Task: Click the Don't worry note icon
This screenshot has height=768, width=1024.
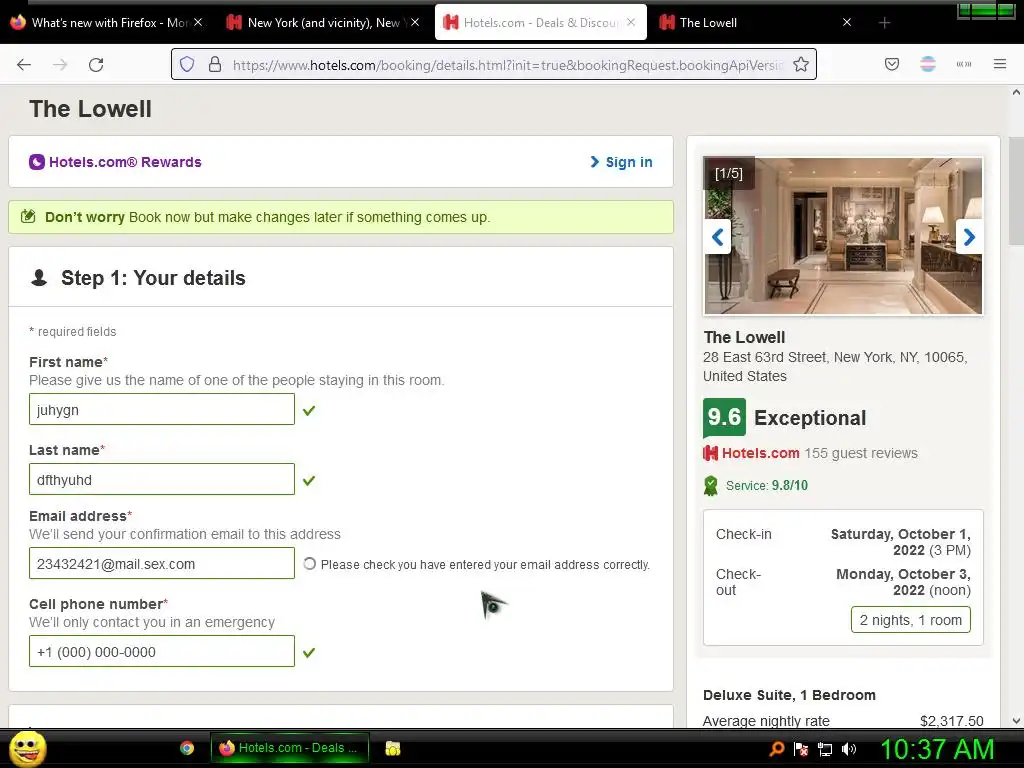Action: pos(28,216)
